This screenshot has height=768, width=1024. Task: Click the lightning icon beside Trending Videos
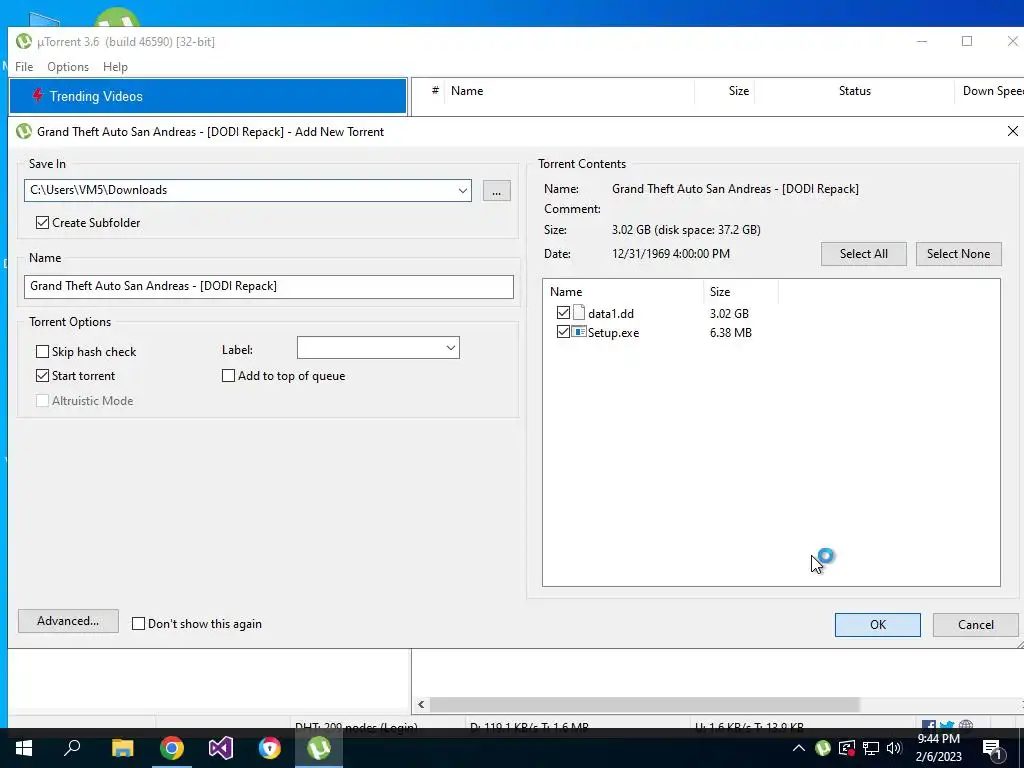click(x=38, y=96)
